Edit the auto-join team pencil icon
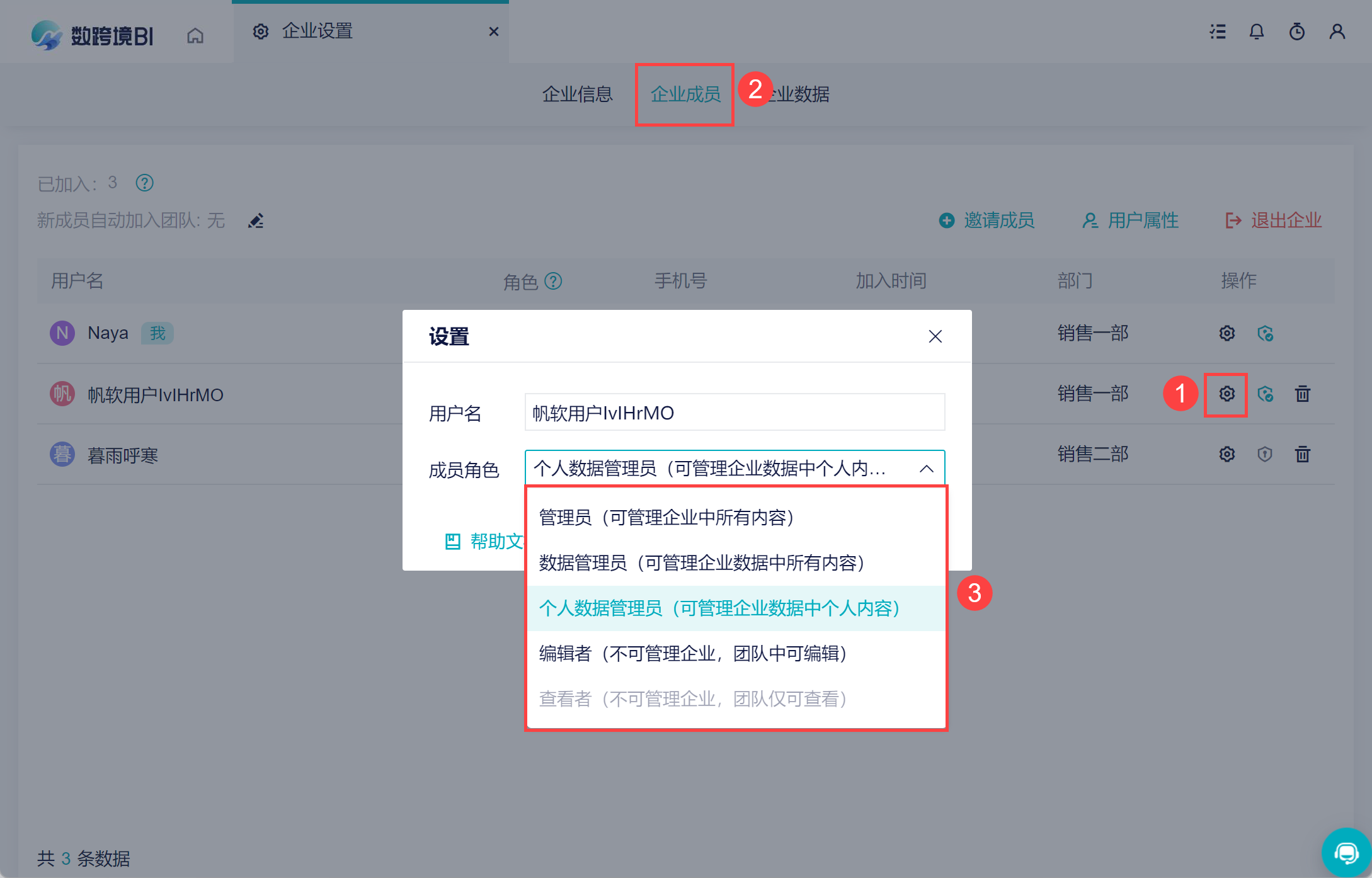Image resolution: width=1372 pixels, height=878 pixels. click(x=256, y=221)
